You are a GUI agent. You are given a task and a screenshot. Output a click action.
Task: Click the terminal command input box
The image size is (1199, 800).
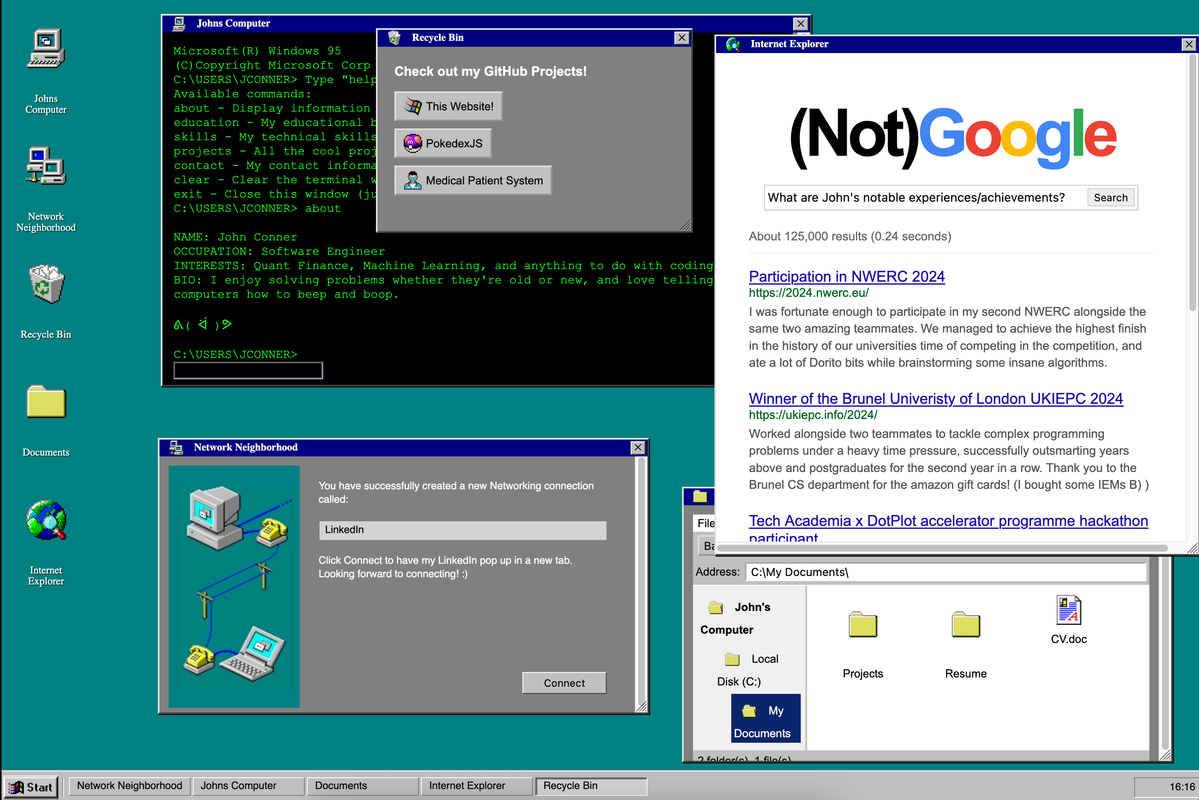249,371
